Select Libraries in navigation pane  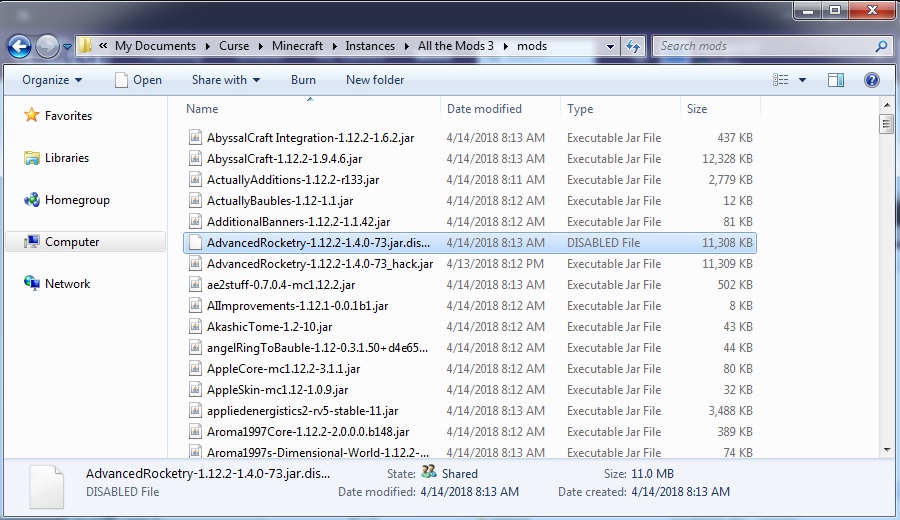56,157
